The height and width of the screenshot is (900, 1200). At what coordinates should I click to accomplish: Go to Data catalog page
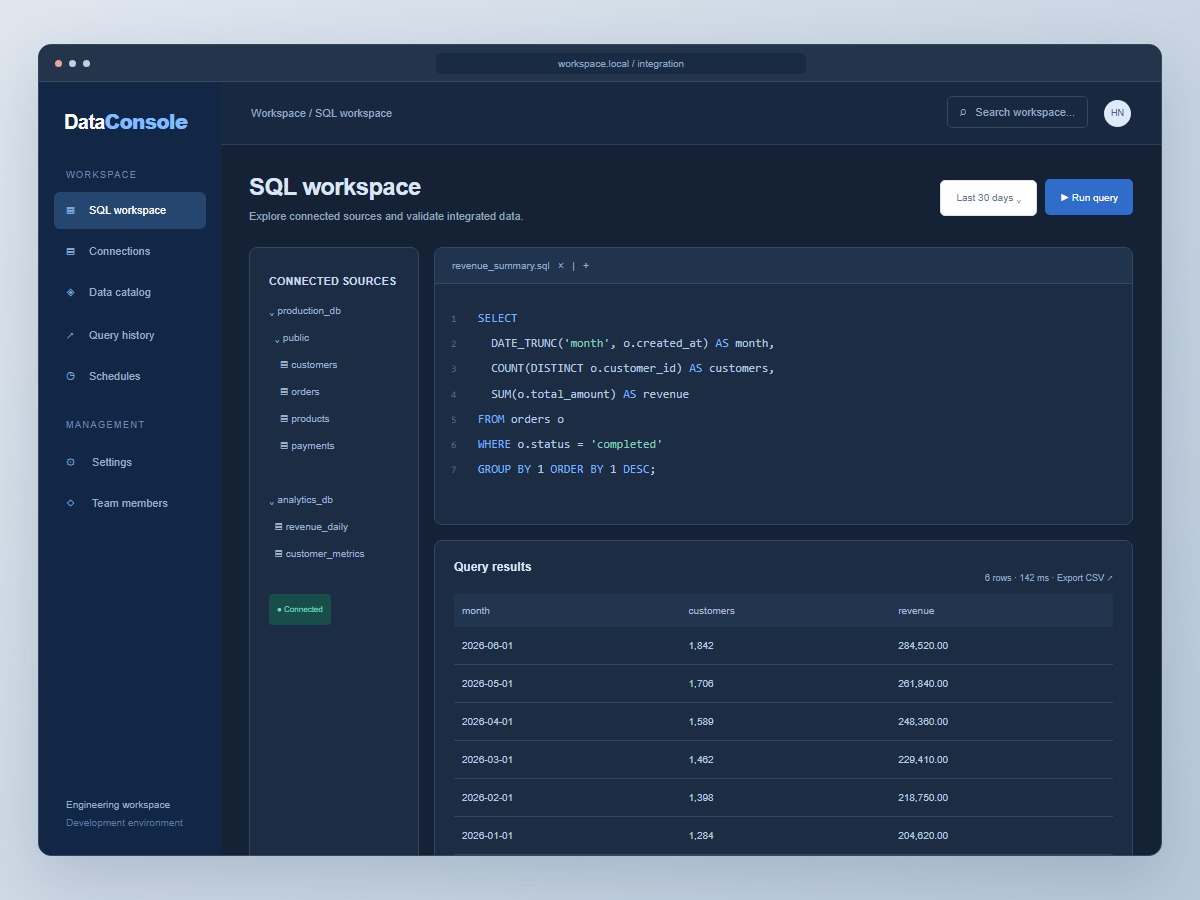(130, 293)
